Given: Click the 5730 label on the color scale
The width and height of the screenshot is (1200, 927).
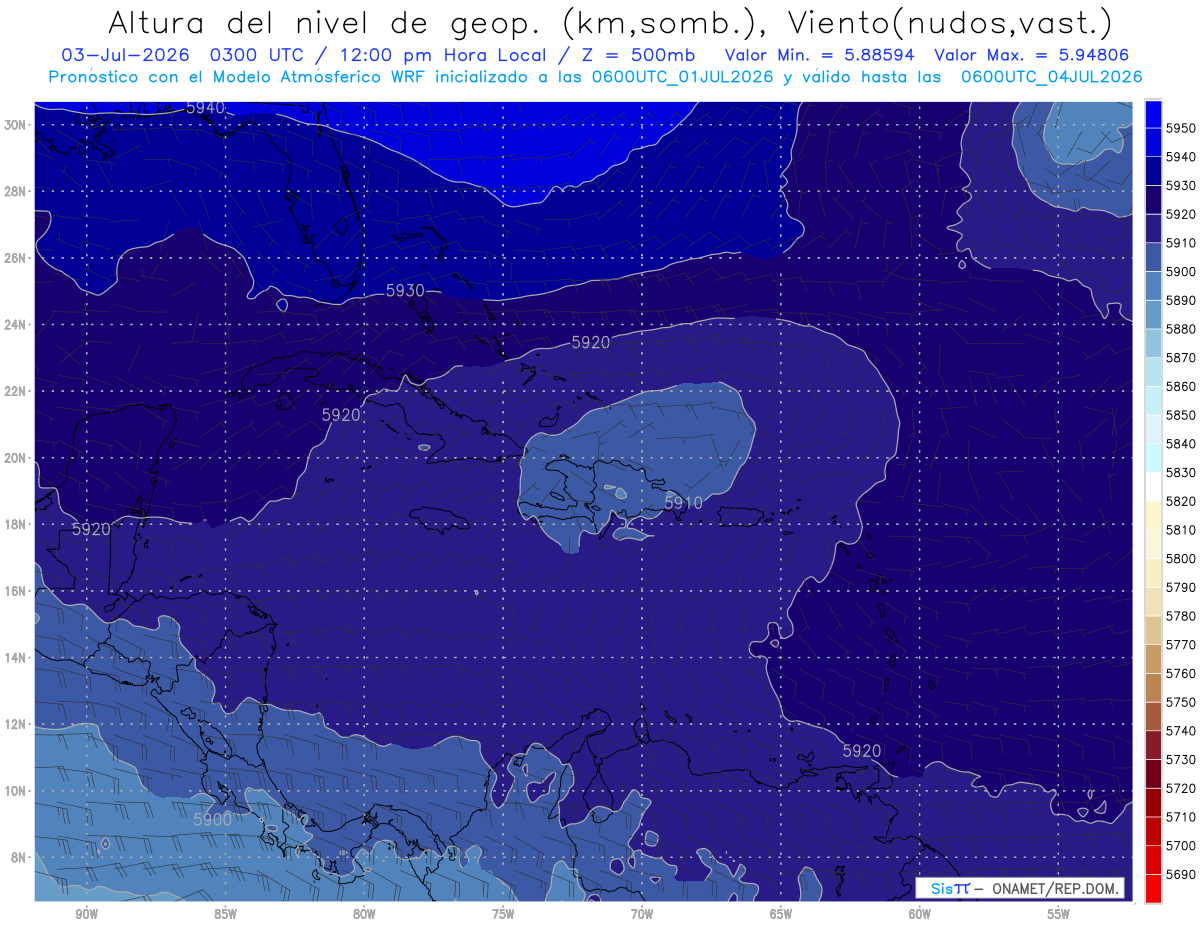Looking at the screenshot, I should 1181,760.
